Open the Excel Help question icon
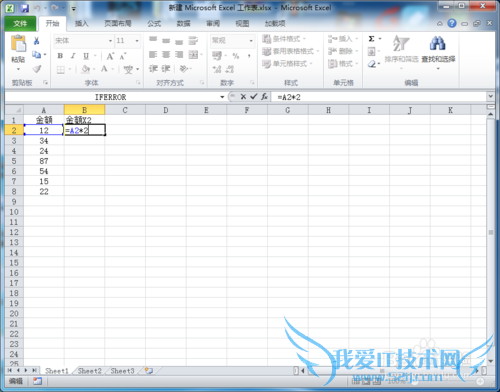Image resolution: width=500 pixels, height=392 pixels. click(452, 23)
